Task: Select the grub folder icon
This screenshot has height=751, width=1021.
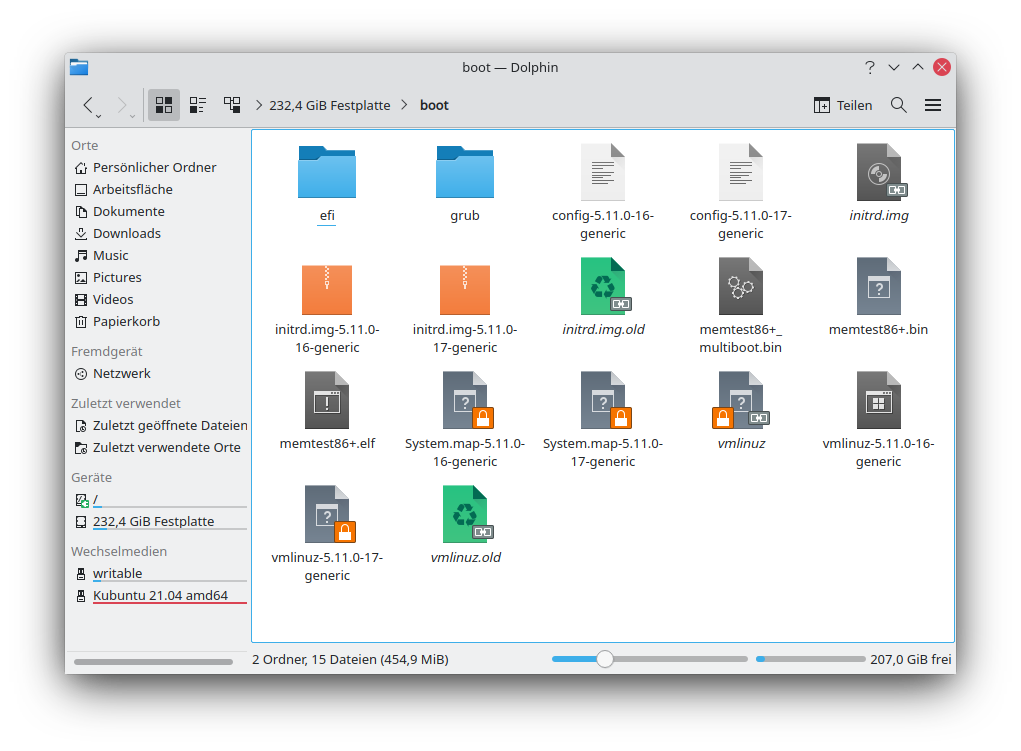Action: [x=465, y=172]
